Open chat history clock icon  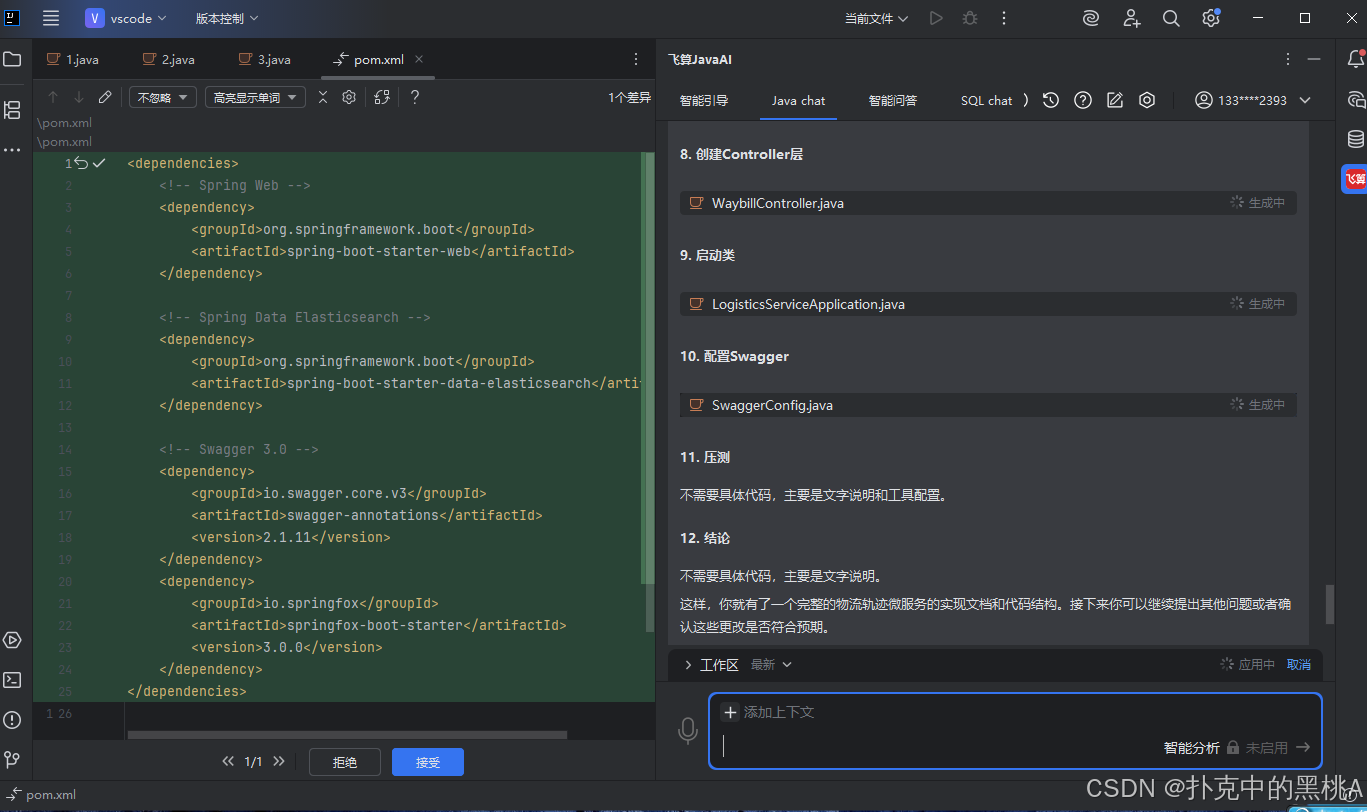pyautogui.click(x=1050, y=100)
